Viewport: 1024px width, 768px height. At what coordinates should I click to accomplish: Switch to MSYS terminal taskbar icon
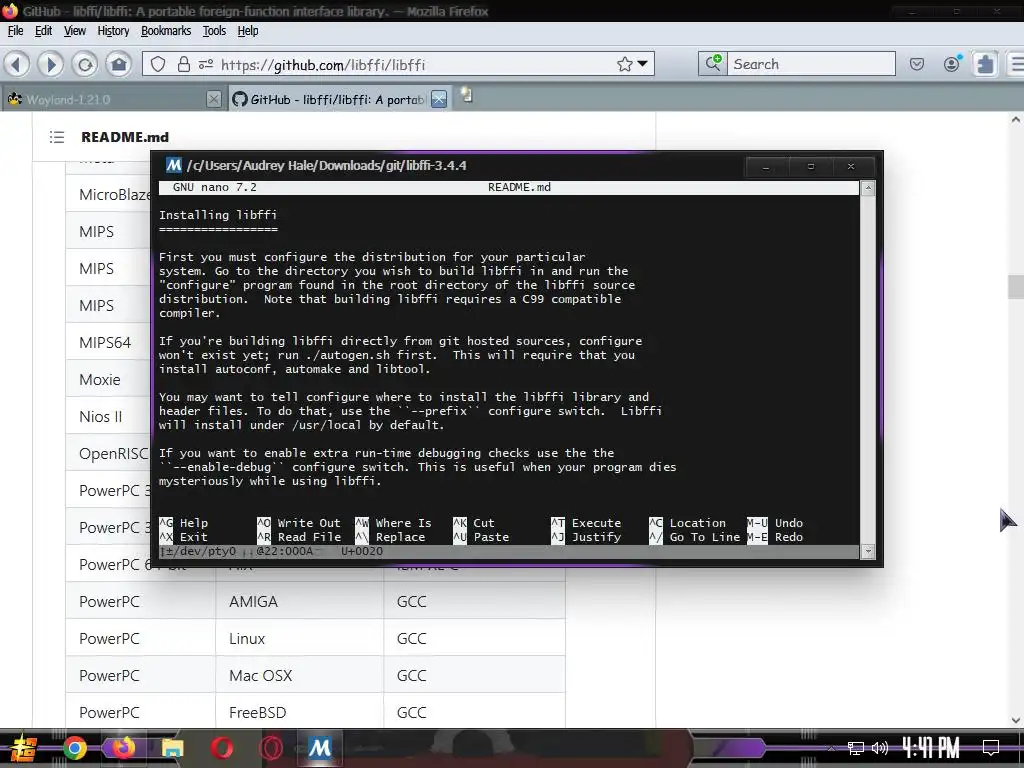(x=319, y=748)
